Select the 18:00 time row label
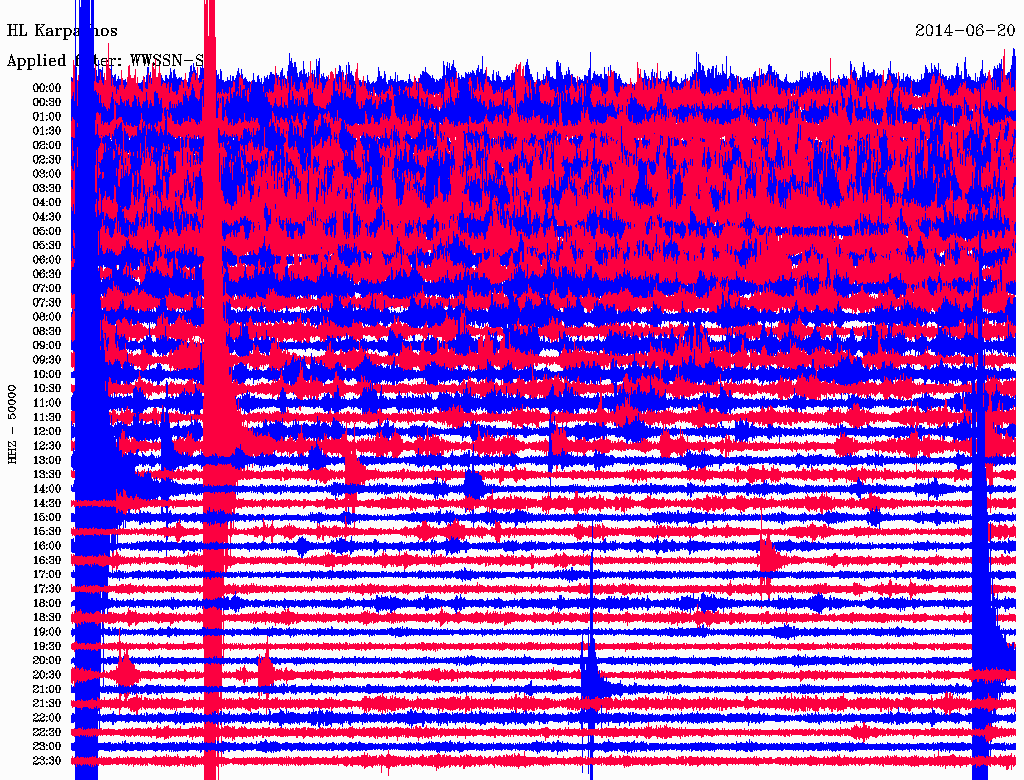1024x780 pixels. pos(47,604)
